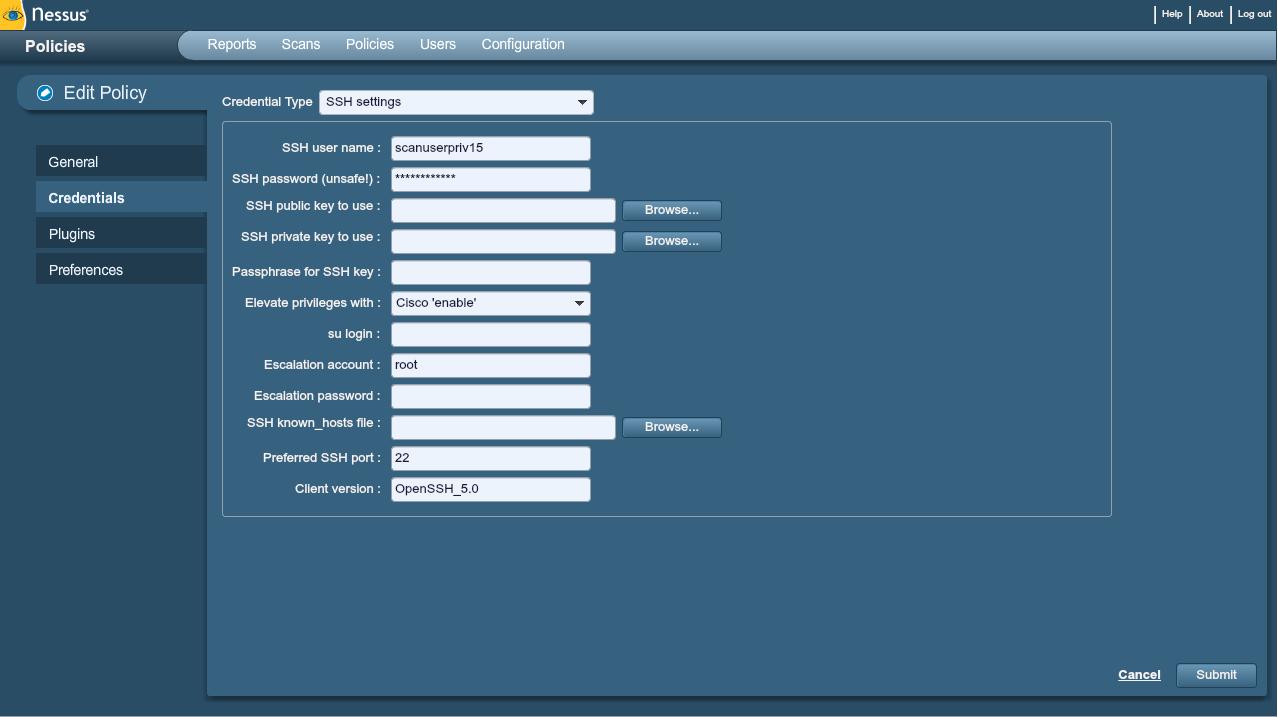Click the SSH user name field

(491, 148)
